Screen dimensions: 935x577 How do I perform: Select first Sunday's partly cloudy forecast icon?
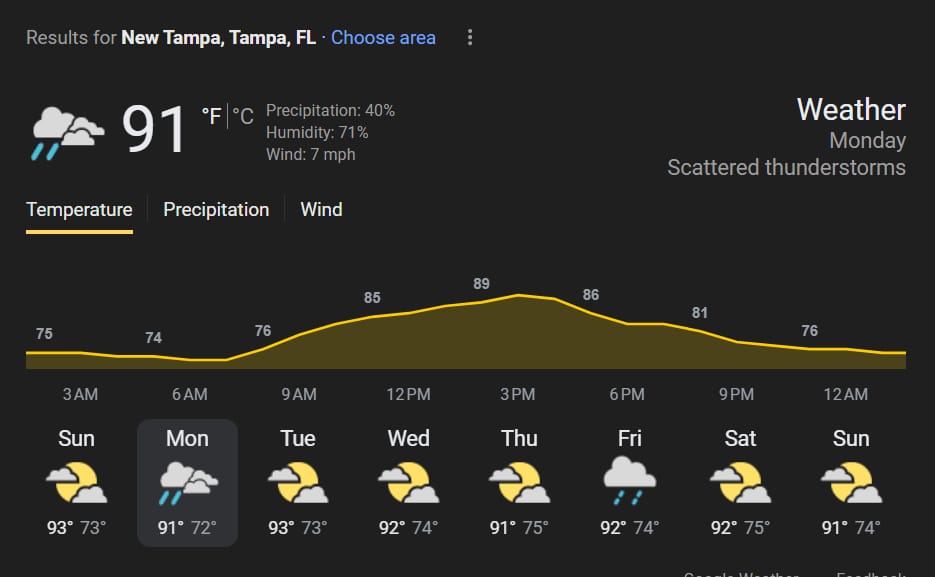[x=76, y=482]
